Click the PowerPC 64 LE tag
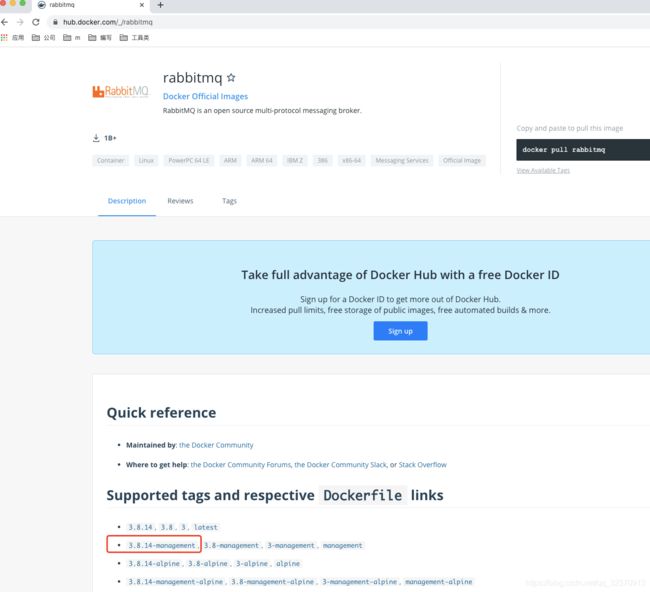 tap(189, 160)
